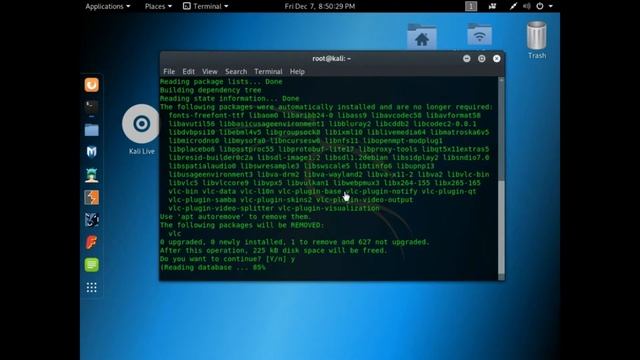
Task: Launch Terminal from the dock
Action: click(91, 107)
